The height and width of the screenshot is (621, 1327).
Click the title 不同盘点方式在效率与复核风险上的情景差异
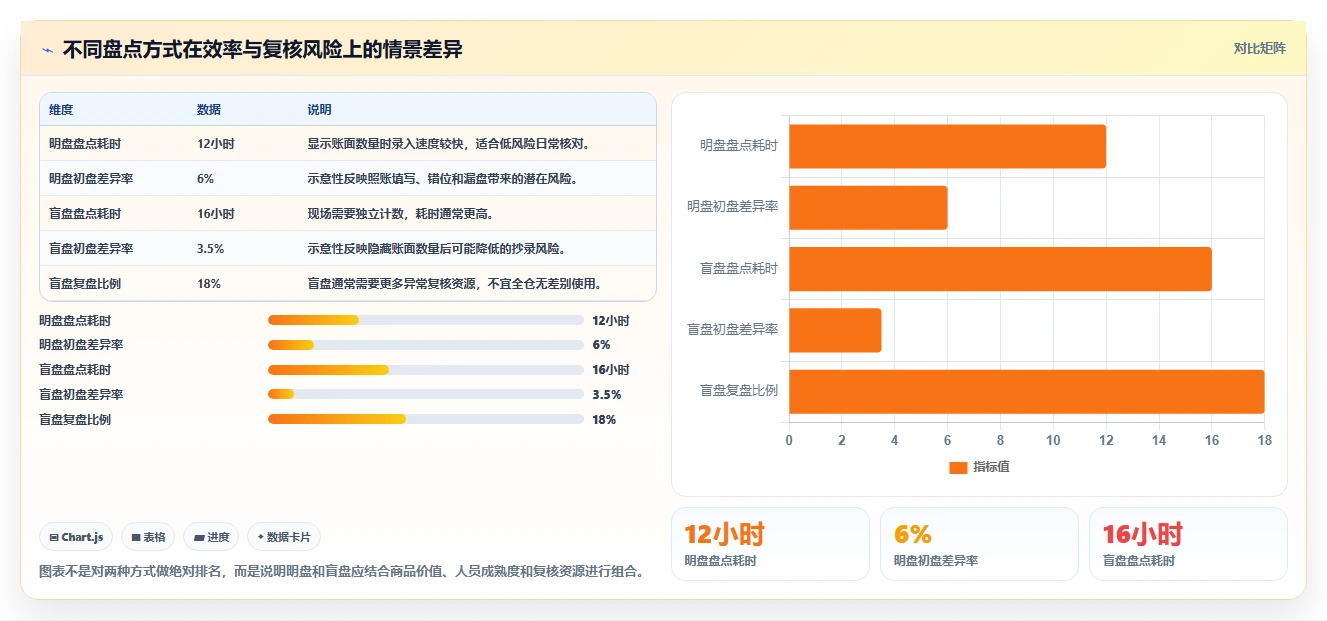263,50
